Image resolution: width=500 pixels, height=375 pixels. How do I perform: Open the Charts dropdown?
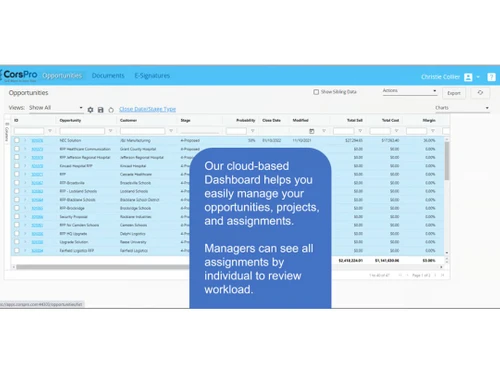coord(462,108)
